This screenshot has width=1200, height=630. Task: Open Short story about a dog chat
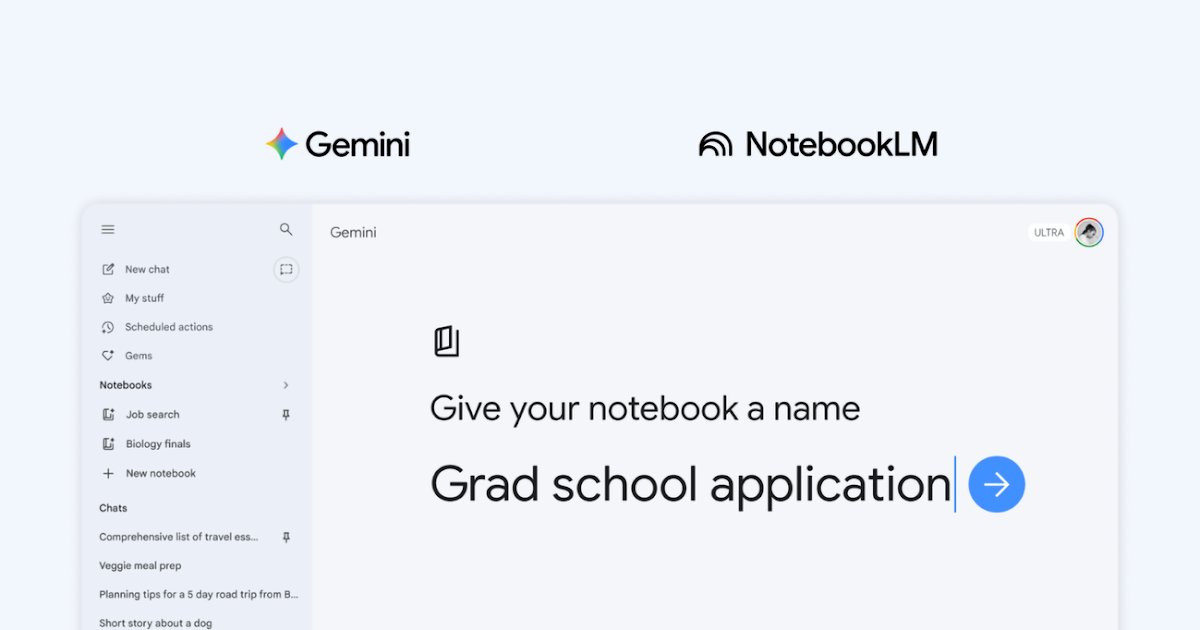tap(155, 623)
